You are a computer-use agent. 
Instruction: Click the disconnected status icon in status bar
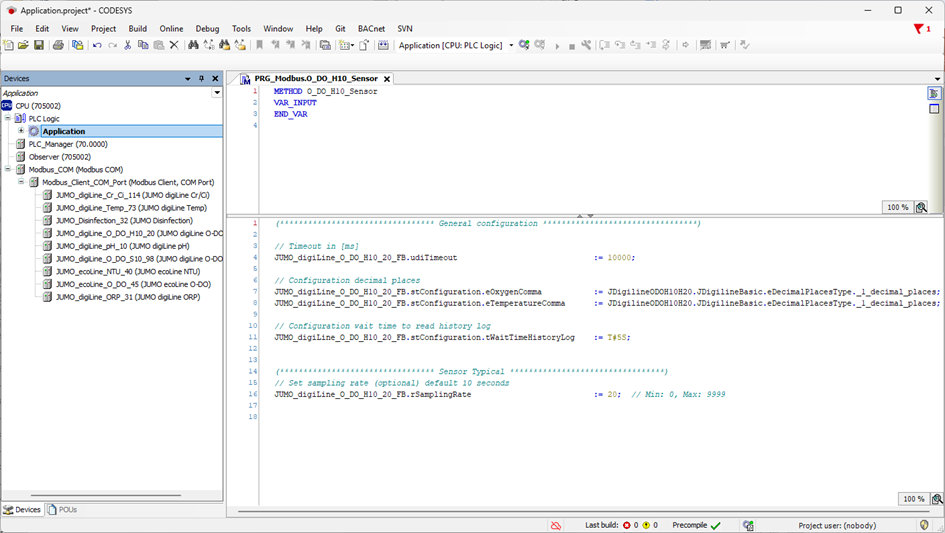[x=556, y=525]
